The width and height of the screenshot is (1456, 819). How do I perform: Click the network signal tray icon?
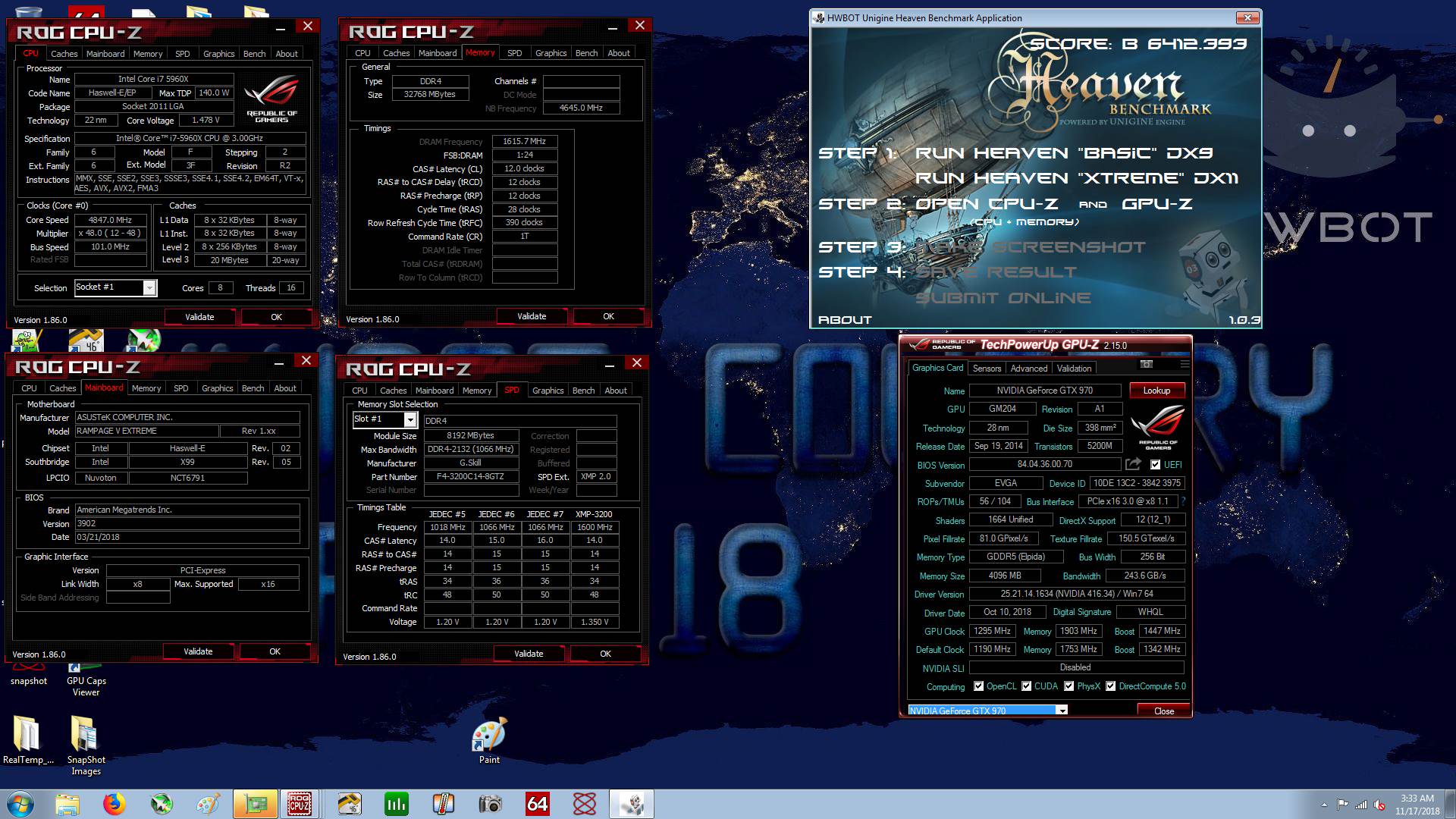pyautogui.click(x=1361, y=805)
